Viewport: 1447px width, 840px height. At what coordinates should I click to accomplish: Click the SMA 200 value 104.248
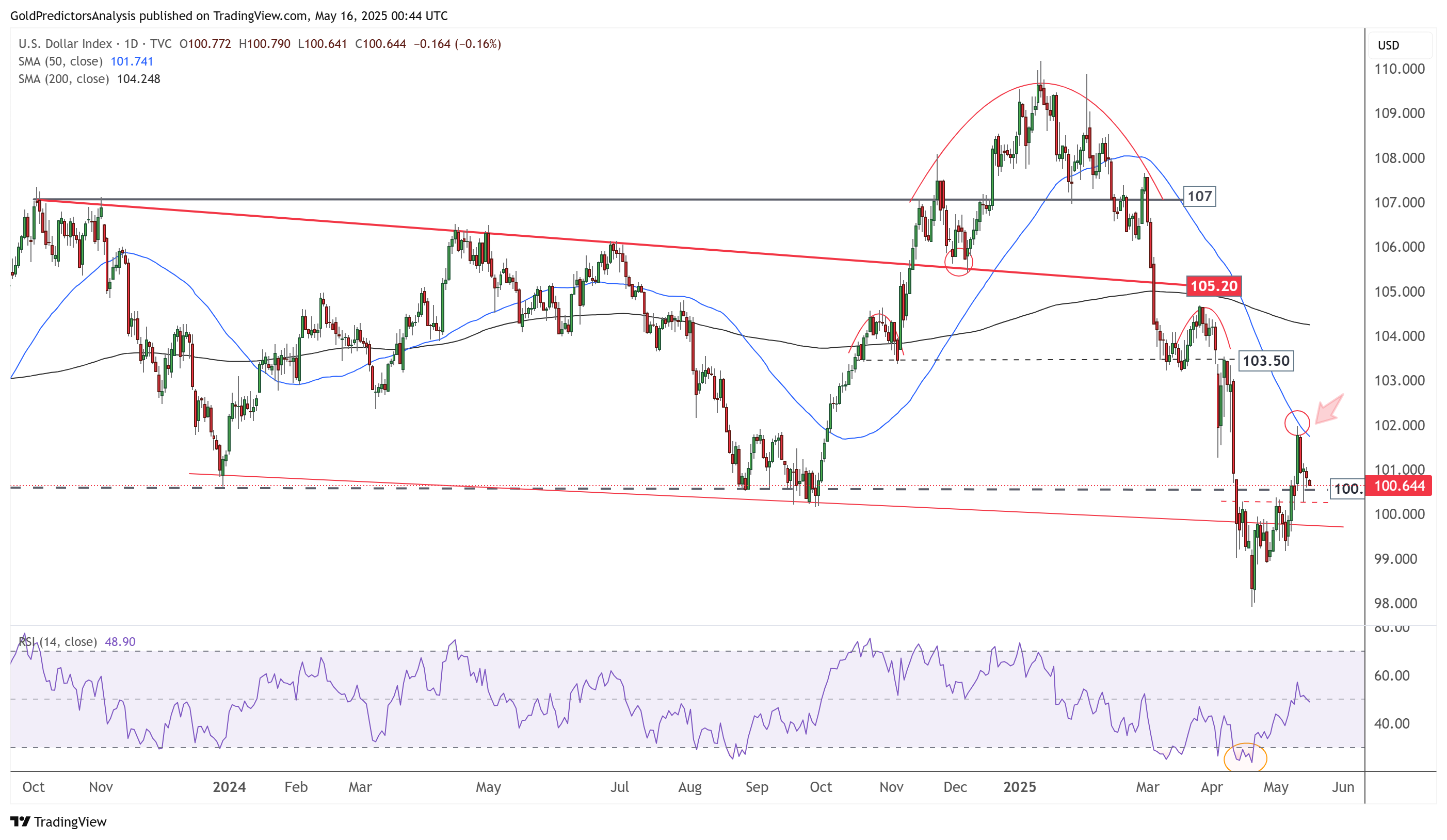(x=138, y=78)
